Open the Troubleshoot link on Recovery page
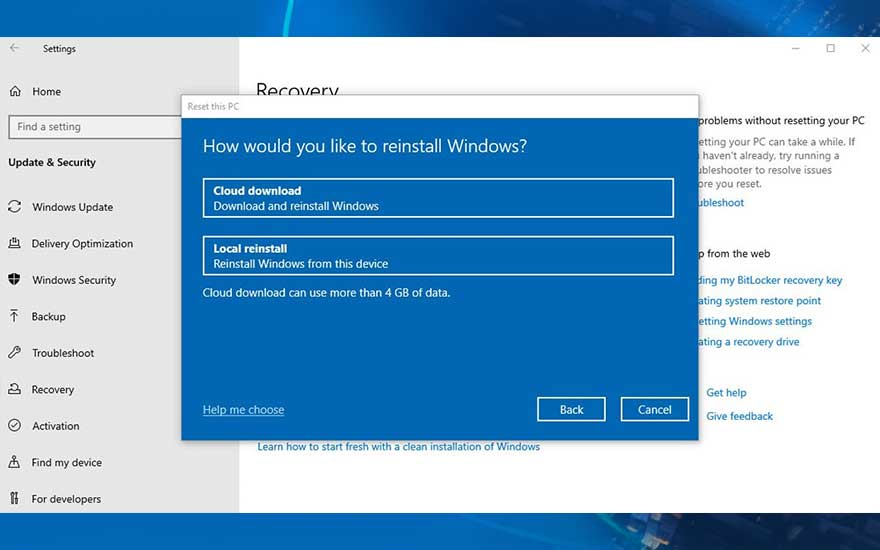This screenshot has width=880, height=550. [x=721, y=203]
